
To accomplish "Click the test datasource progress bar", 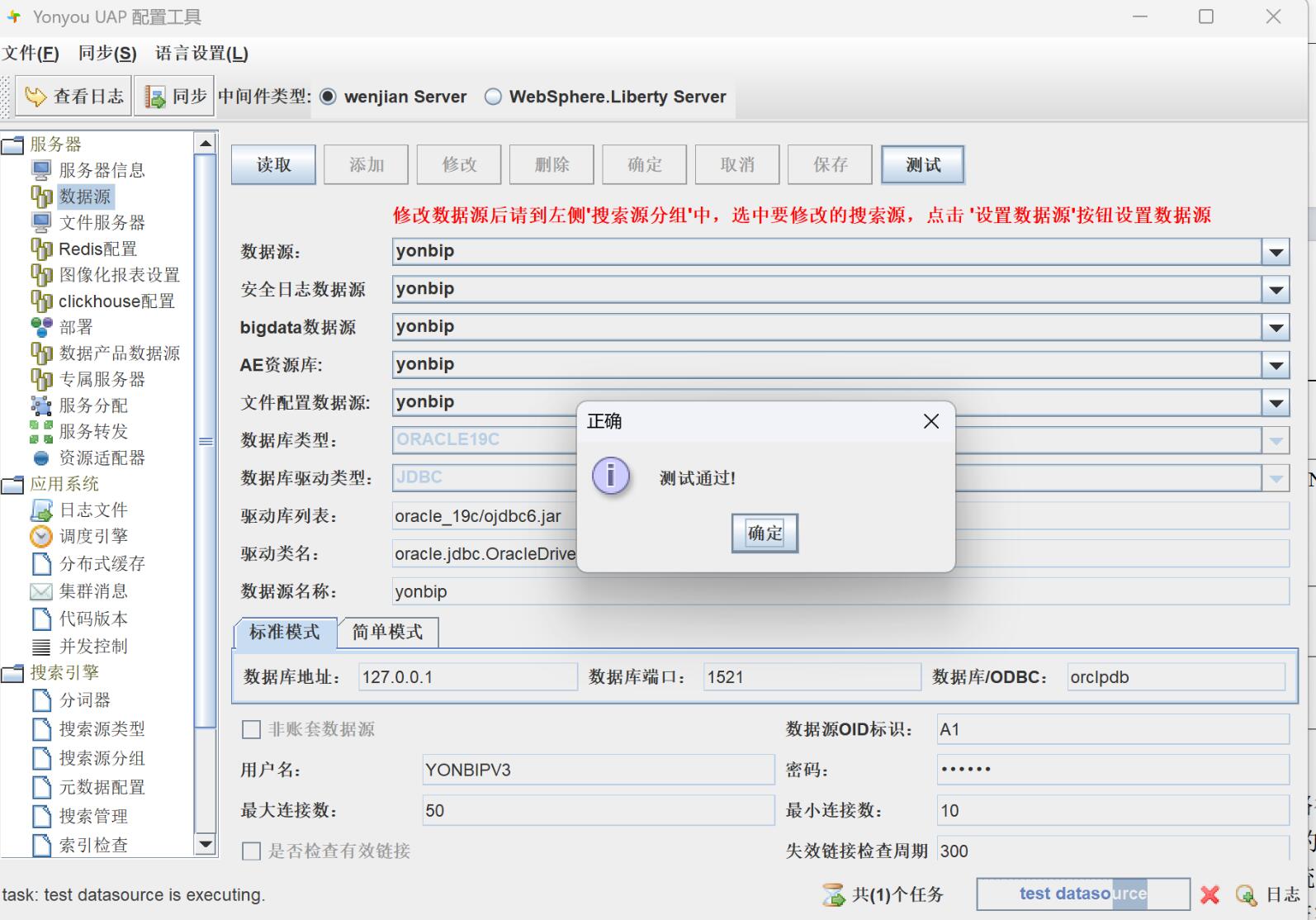I will (x=1082, y=894).
